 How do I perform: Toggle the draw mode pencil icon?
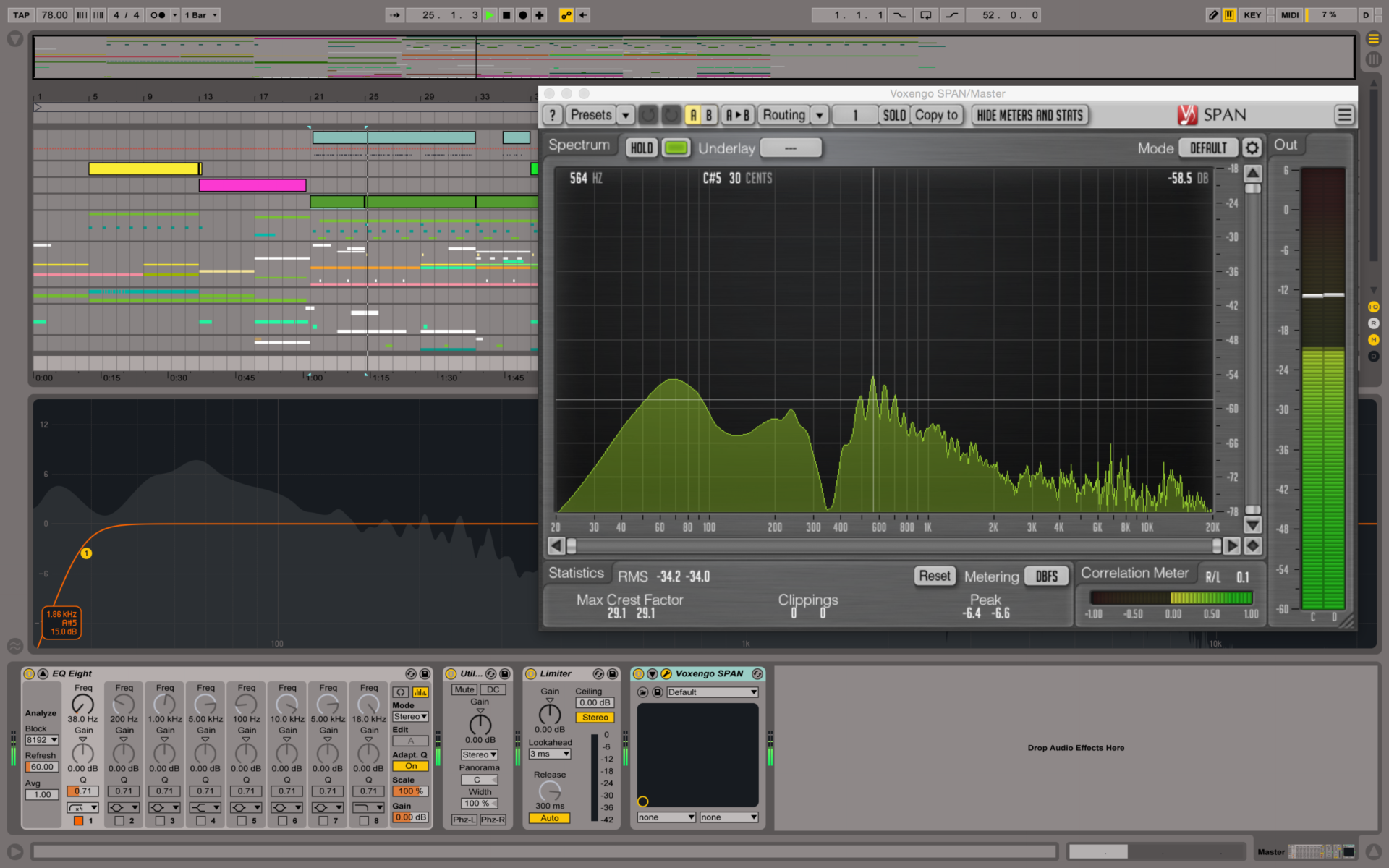point(1212,14)
